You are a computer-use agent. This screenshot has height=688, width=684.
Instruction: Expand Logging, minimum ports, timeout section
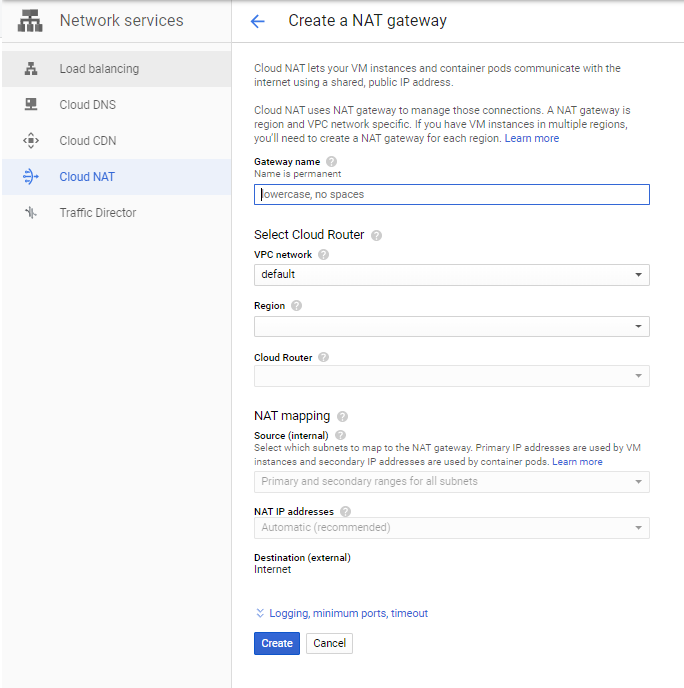tap(342, 613)
